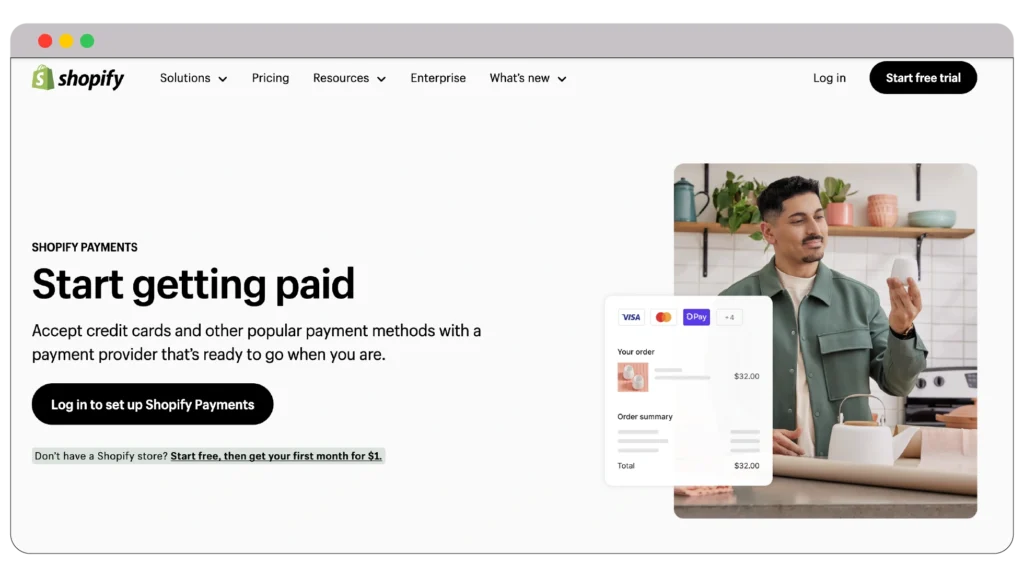Click the Start free trial button
This screenshot has height=577, width=1024.
pos(922,77)
